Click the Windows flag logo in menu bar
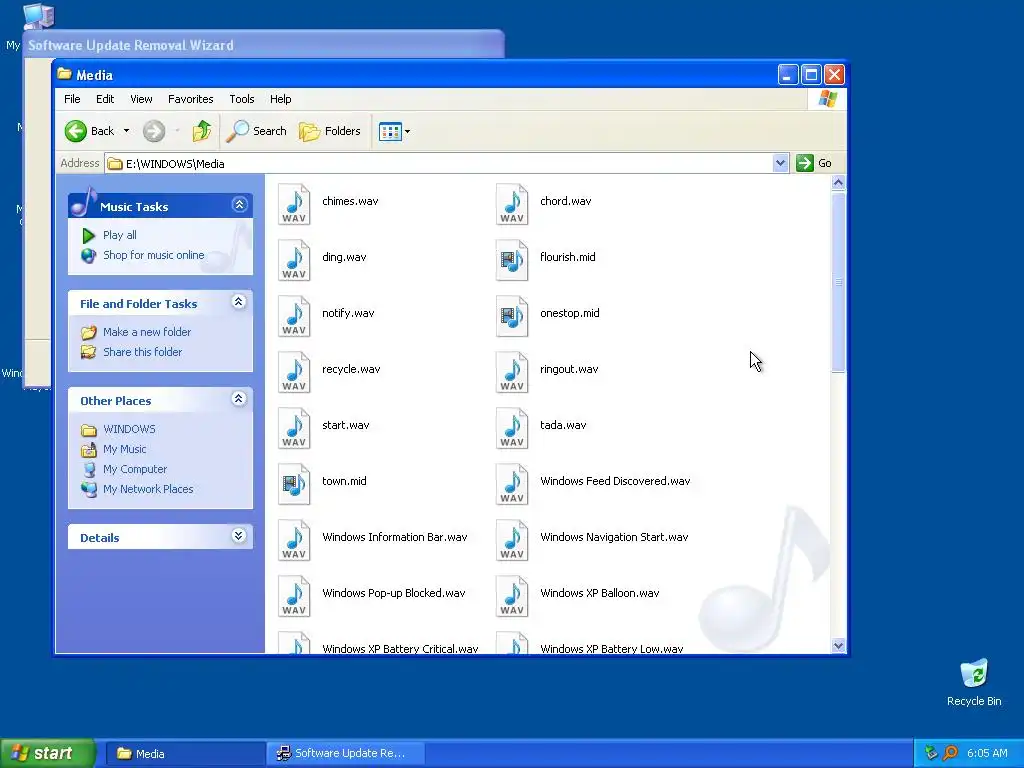Screen dimensions: 1024x768 (x=827, y=99)
